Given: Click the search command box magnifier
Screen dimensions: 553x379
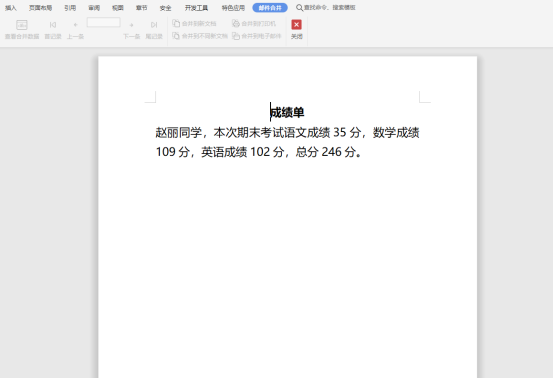Looking at the screenshot, I should click(x=299, y=8).
